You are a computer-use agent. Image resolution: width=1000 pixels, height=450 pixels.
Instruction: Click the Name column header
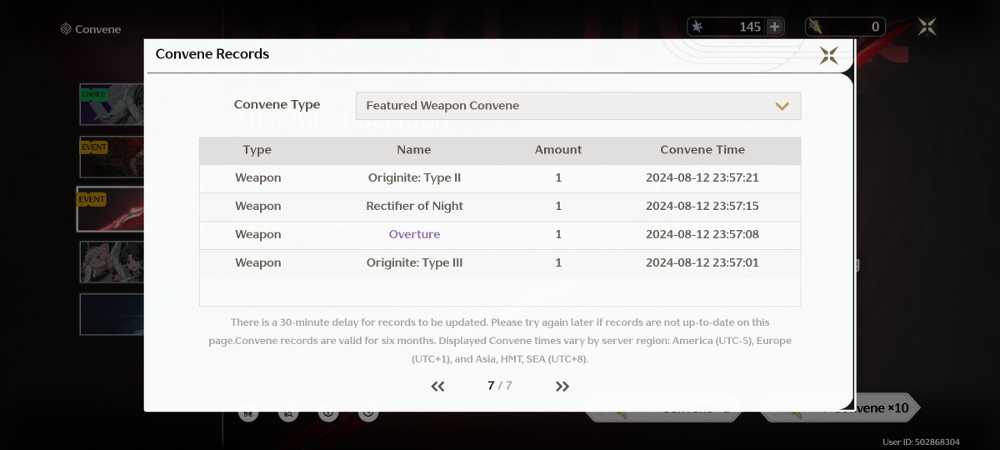(414, 150)
